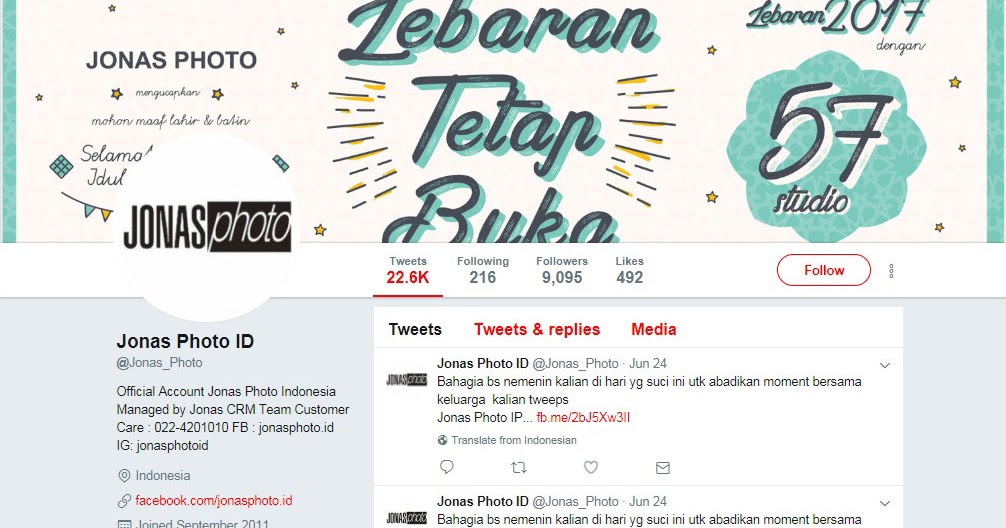The width and height of the screenshot is (1006, 528).
Task: Open the three-dot more options next to Follow
Action: tap(891, 271)
